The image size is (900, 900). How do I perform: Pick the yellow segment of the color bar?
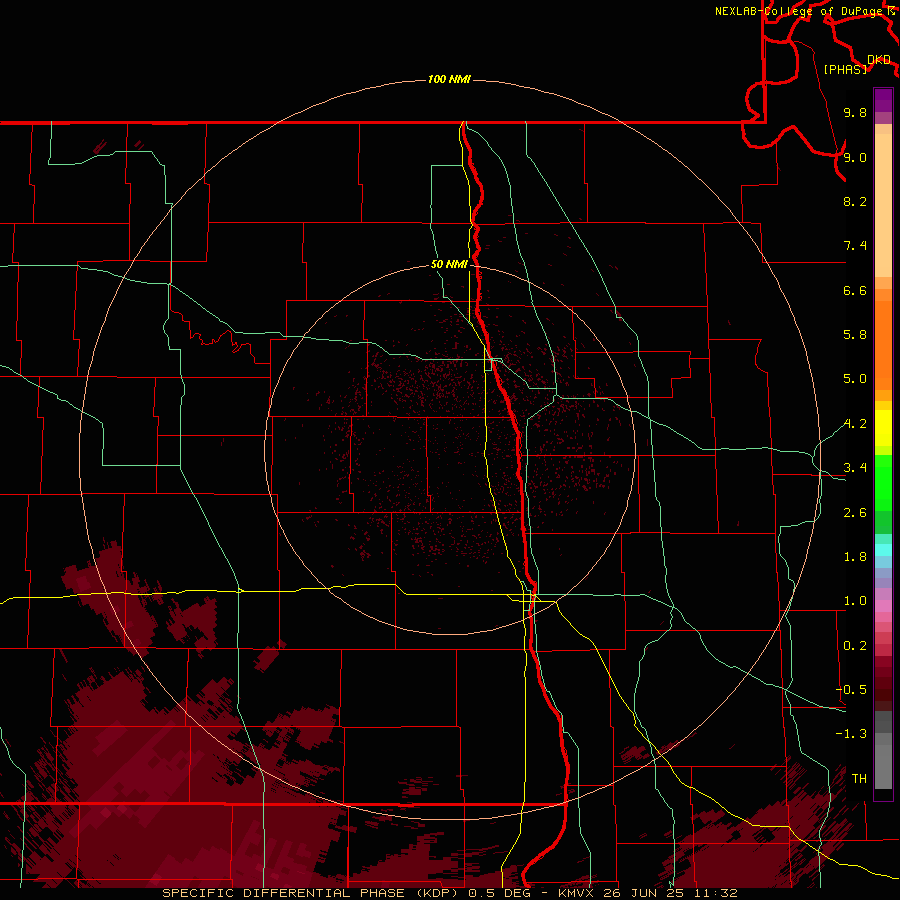[883, 428]
